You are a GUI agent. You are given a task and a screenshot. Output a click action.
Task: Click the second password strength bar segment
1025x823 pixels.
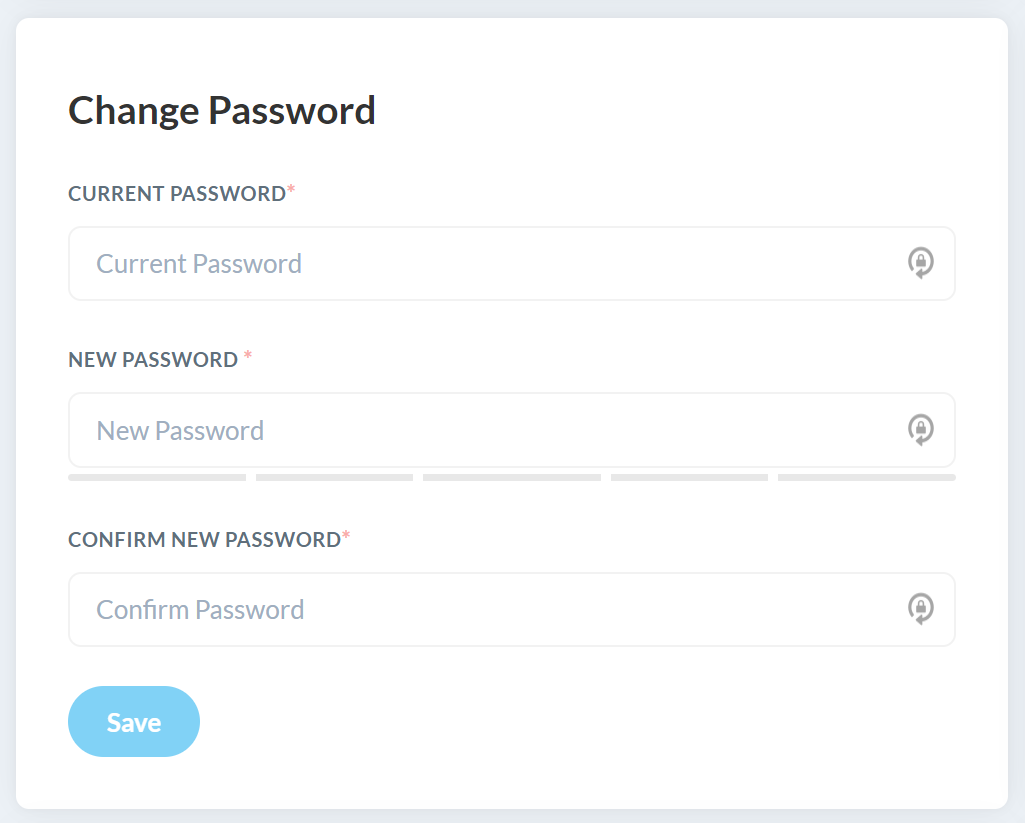[334, 478]
